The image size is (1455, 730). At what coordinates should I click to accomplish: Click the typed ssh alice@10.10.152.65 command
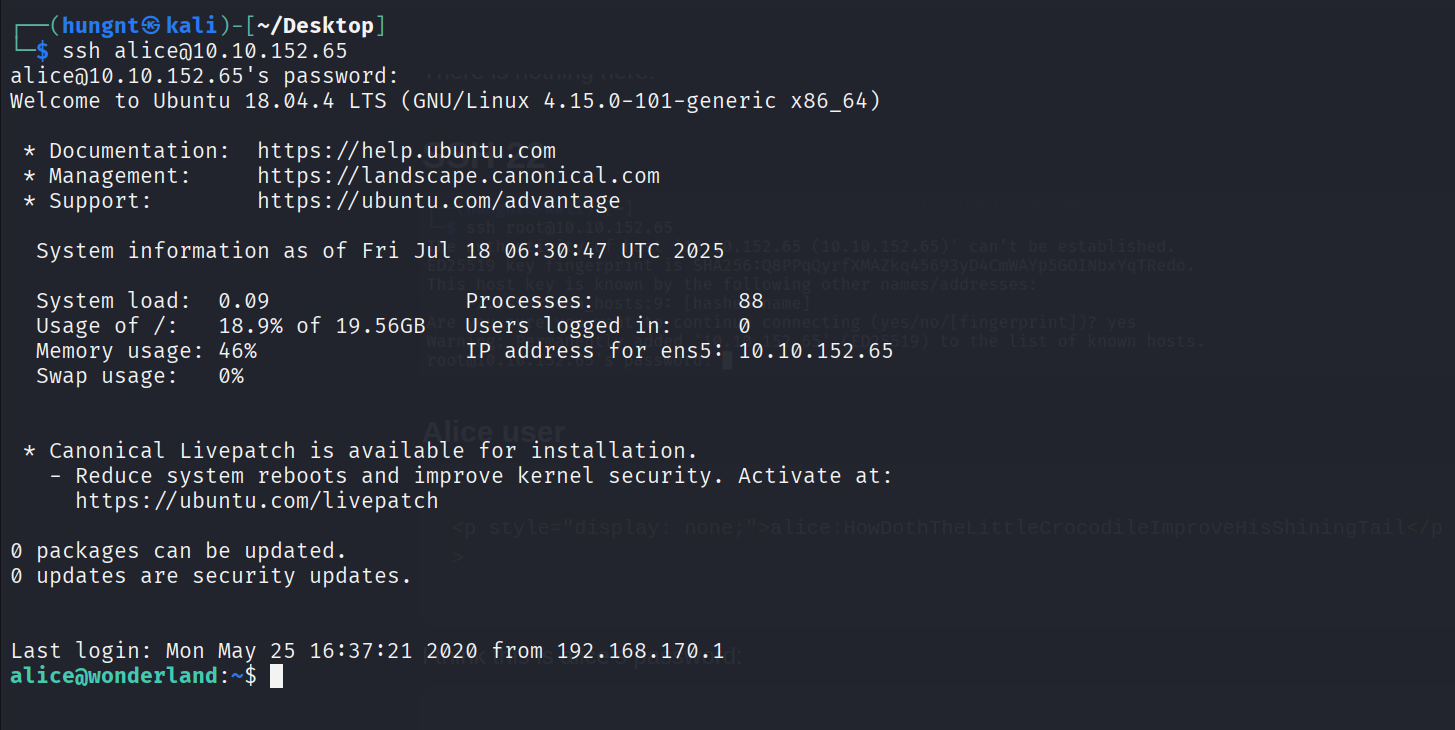click(x=205, y=51)
